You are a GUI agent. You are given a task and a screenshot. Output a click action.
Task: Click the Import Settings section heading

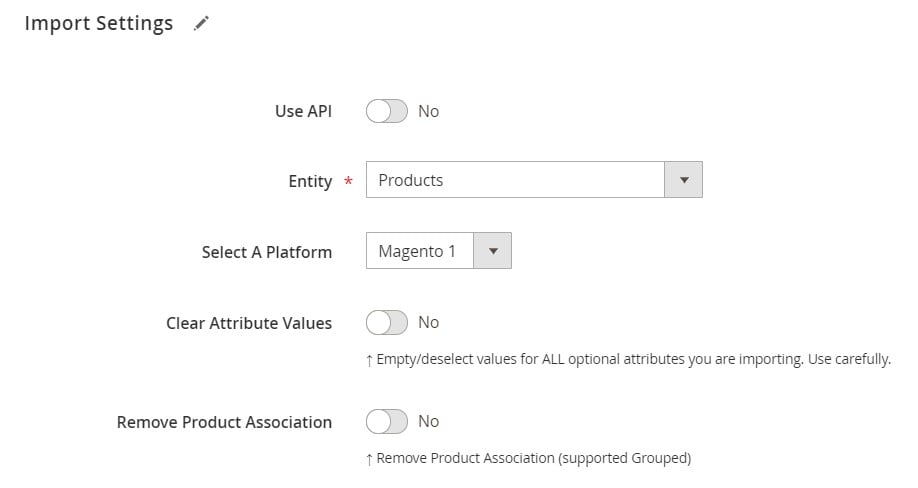(98, 24)
